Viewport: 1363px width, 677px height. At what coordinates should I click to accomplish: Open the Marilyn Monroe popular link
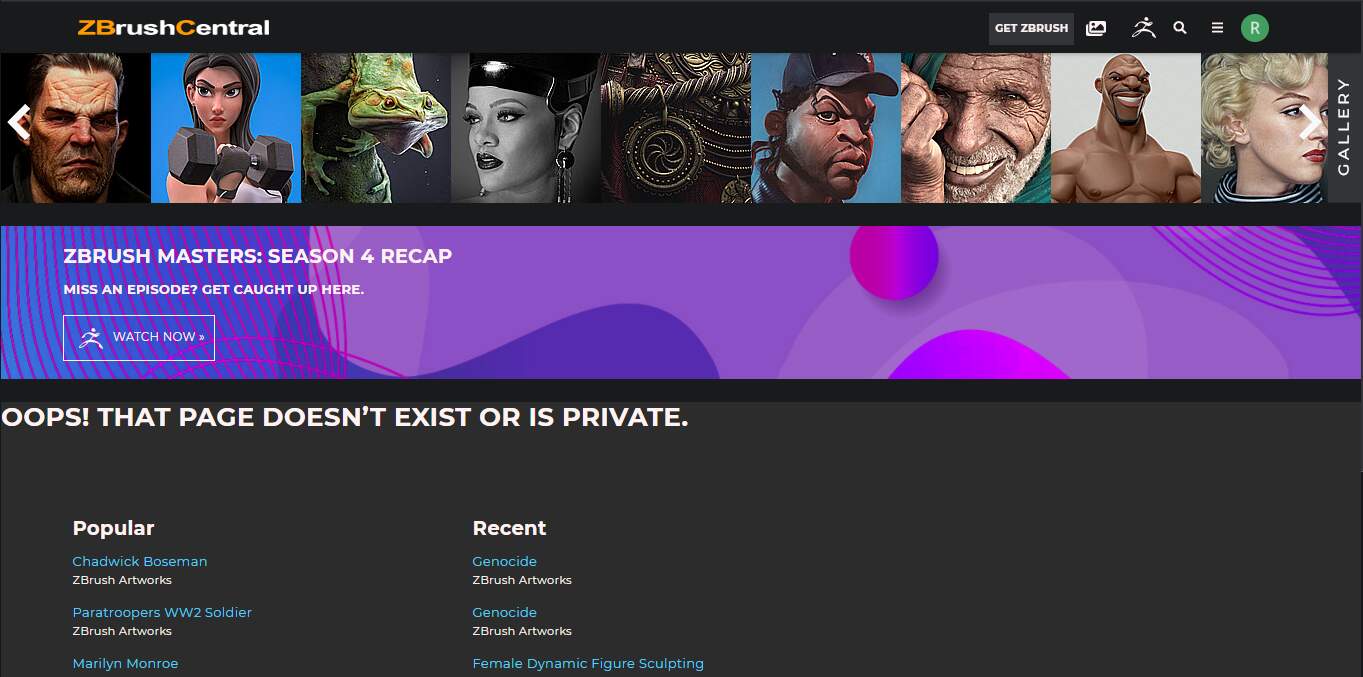(125, 663)
